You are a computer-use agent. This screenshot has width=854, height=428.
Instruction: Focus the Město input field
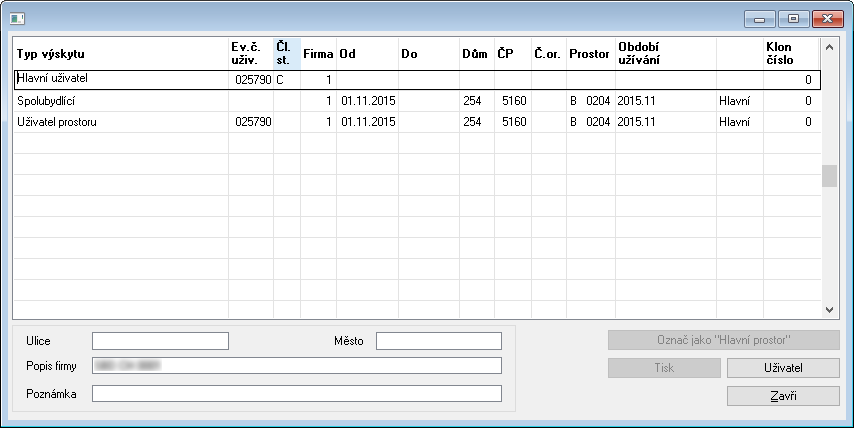438,341
